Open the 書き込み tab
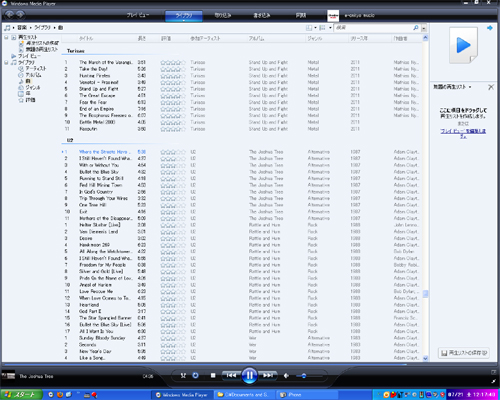The height and width of the screenshot is (400, 500). (261, 15)
